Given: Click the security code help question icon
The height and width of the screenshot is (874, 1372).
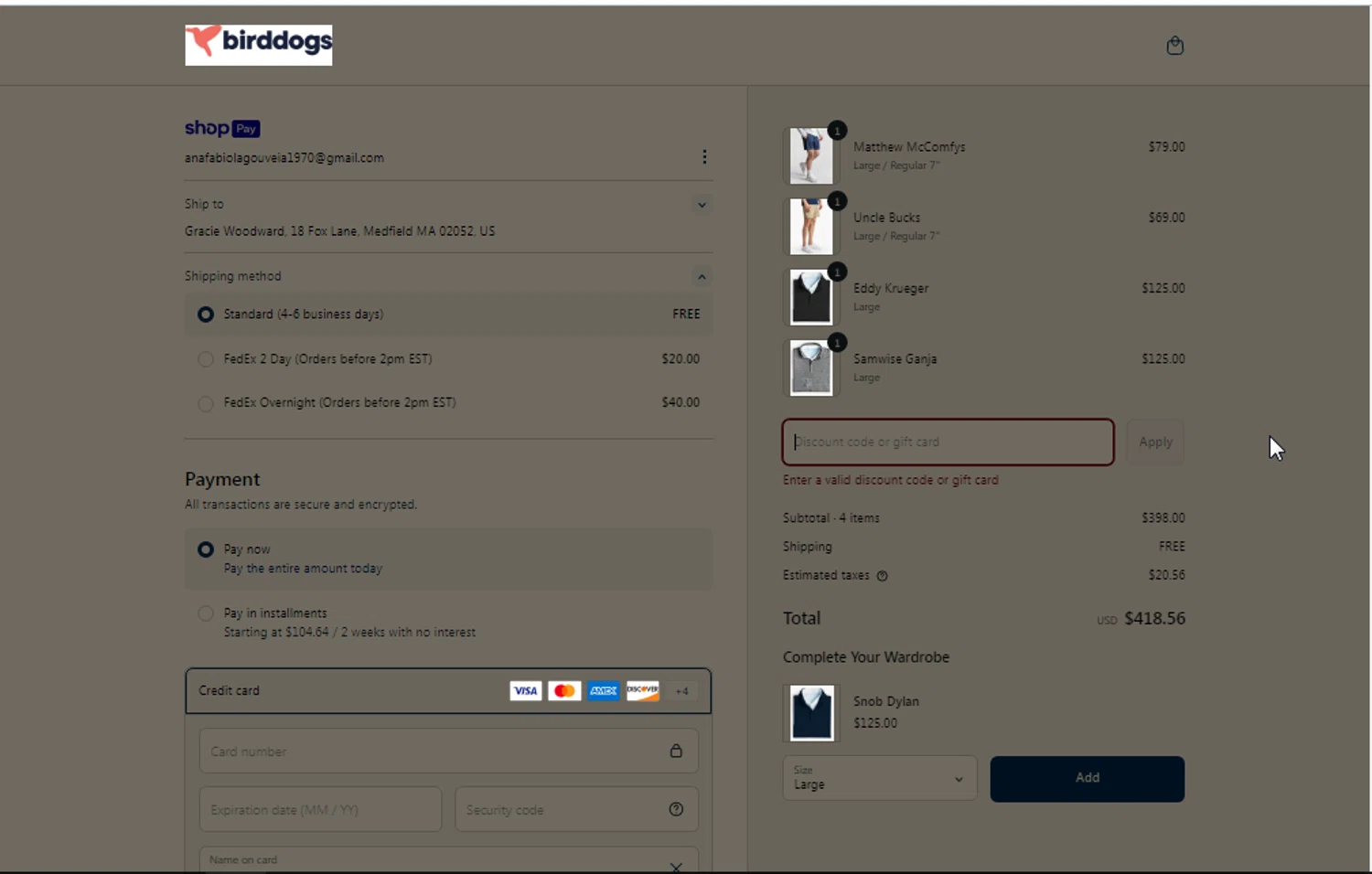Looking at the screenshot, I should coord(676,809).
